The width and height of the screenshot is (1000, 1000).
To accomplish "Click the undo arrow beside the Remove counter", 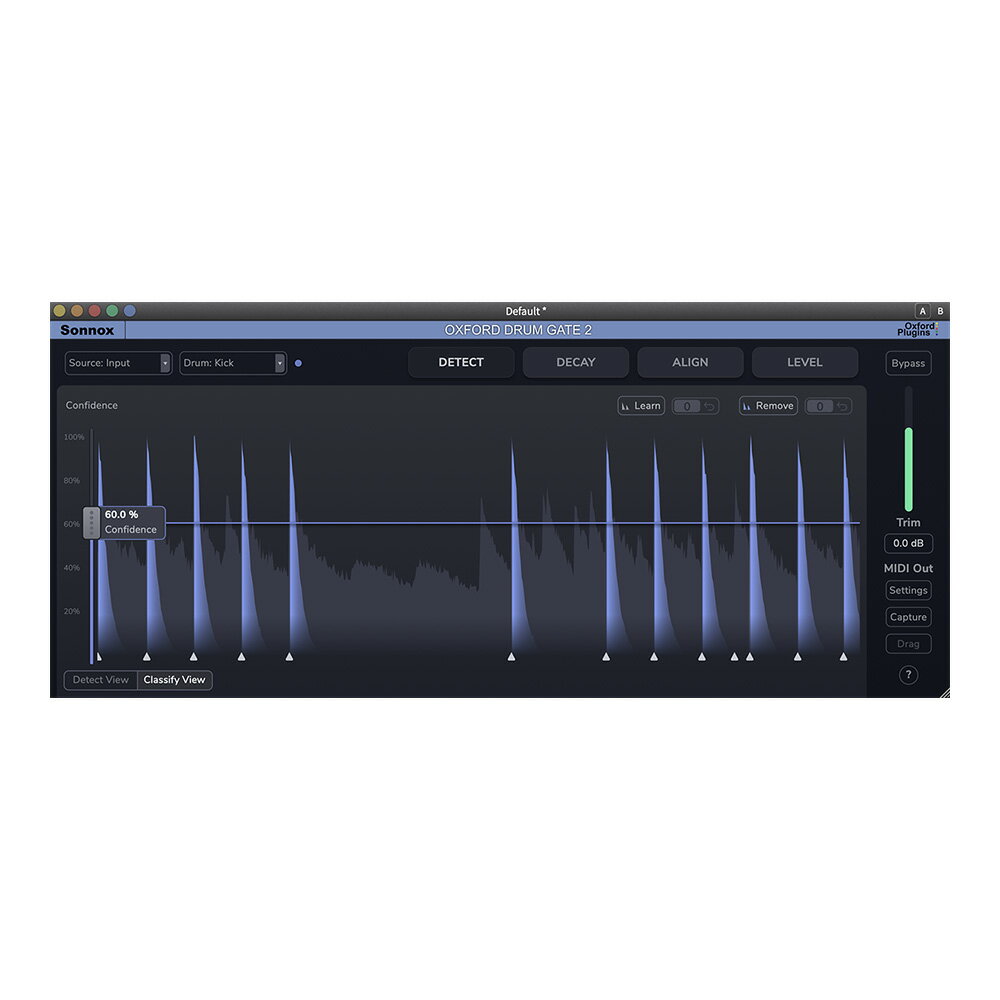I will (841, 406).
